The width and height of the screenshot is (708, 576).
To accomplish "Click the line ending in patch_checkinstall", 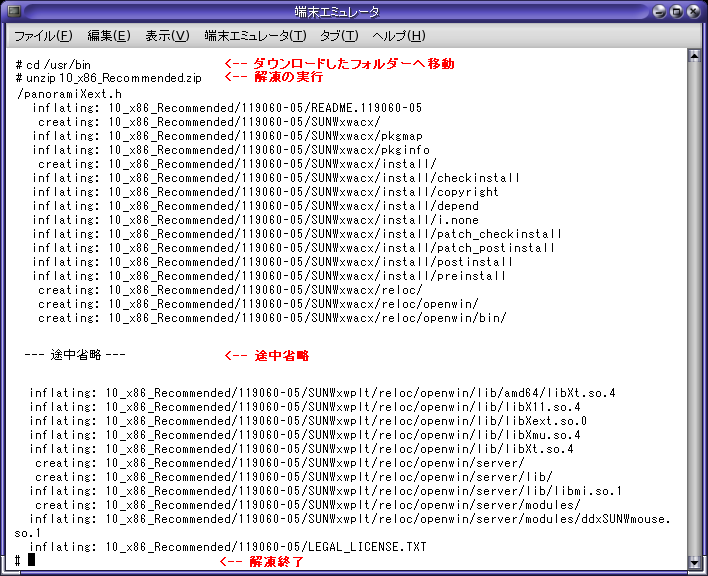I will 297,234.
